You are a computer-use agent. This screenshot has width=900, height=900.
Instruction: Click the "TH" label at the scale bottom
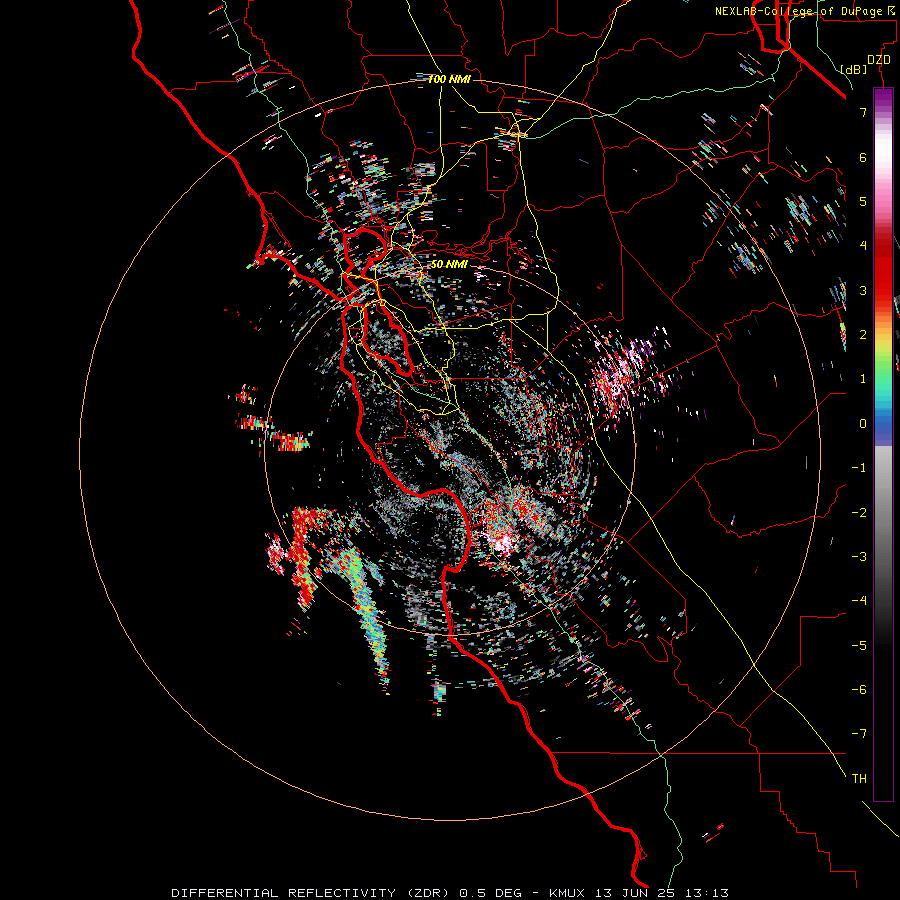[859, 778]
